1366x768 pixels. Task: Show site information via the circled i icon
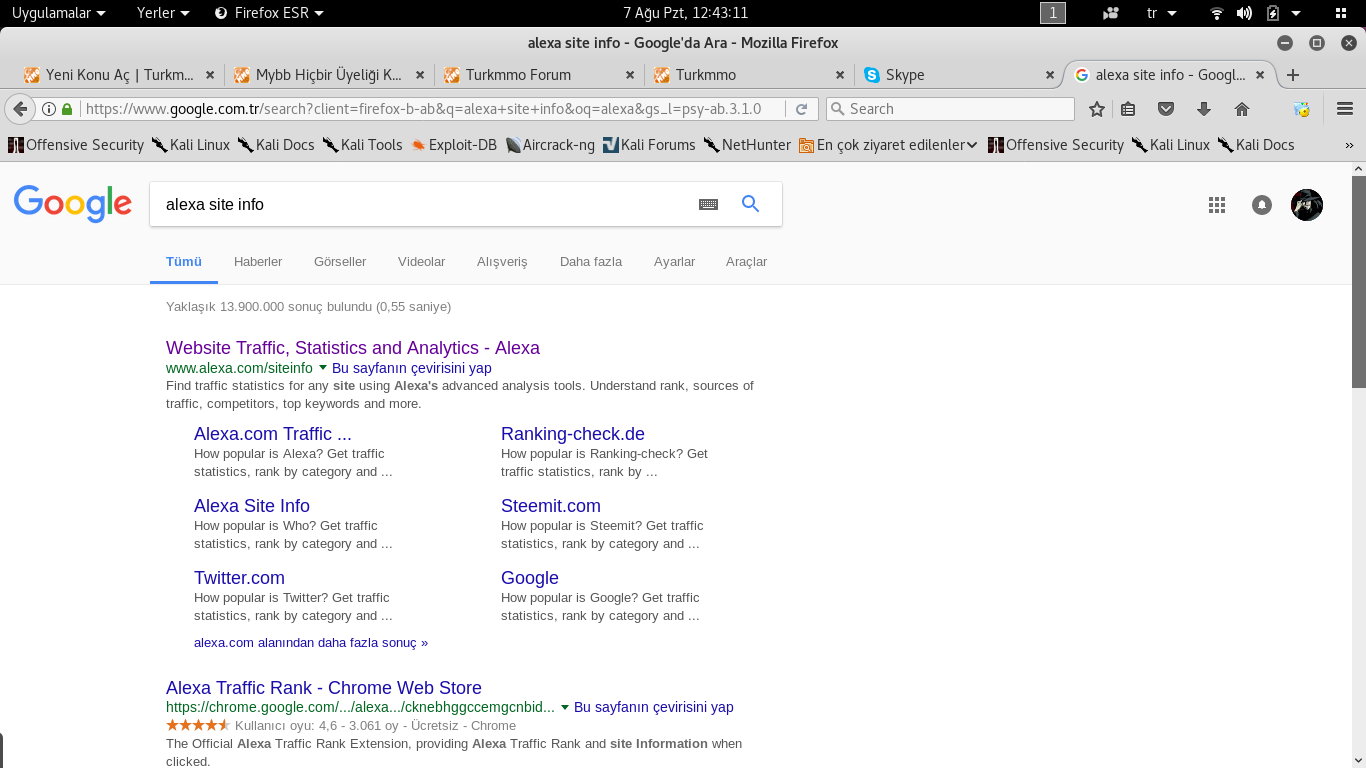48,109
